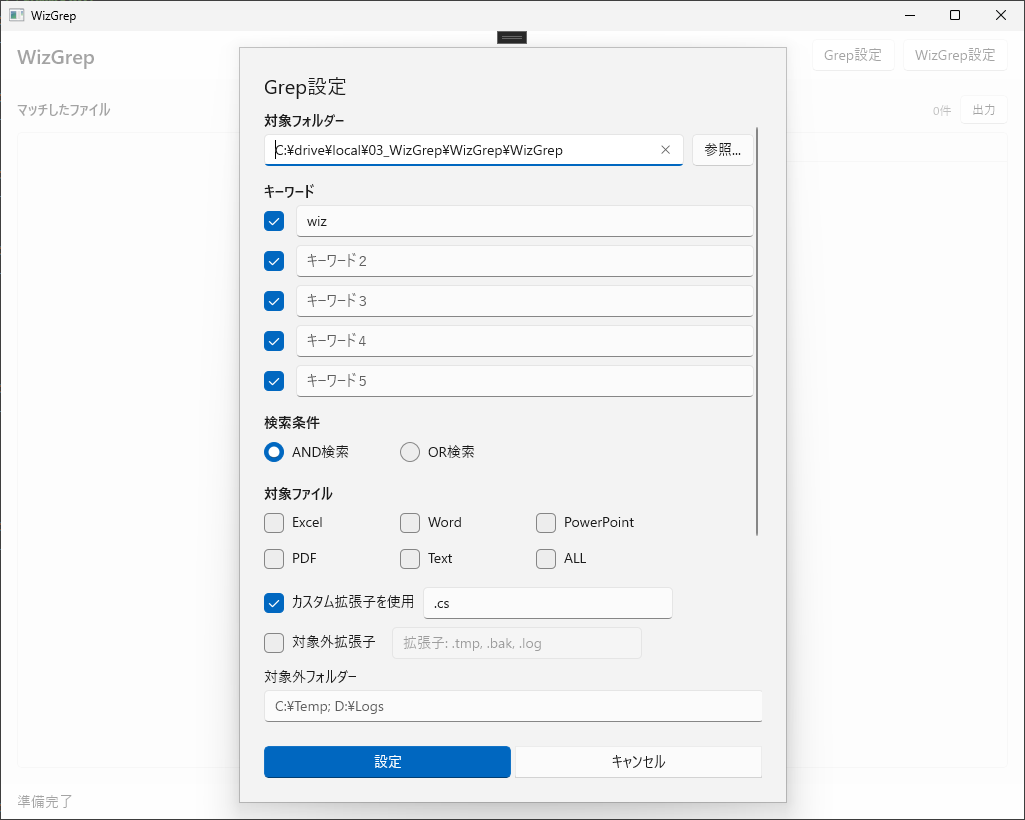Click the Grep設定 dialog title
The image size is (1025, 820).
(305, 87)
